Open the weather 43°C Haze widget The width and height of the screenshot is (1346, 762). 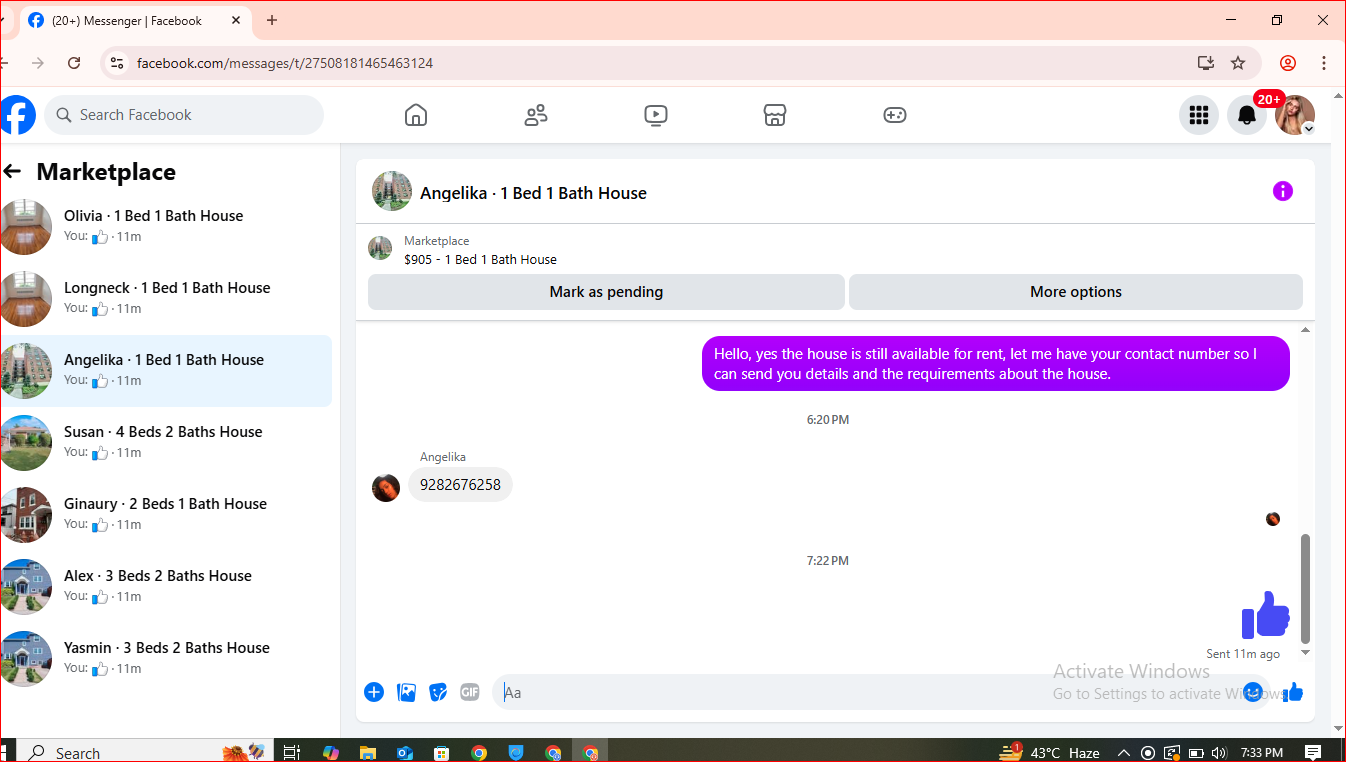pos(1050,753)
